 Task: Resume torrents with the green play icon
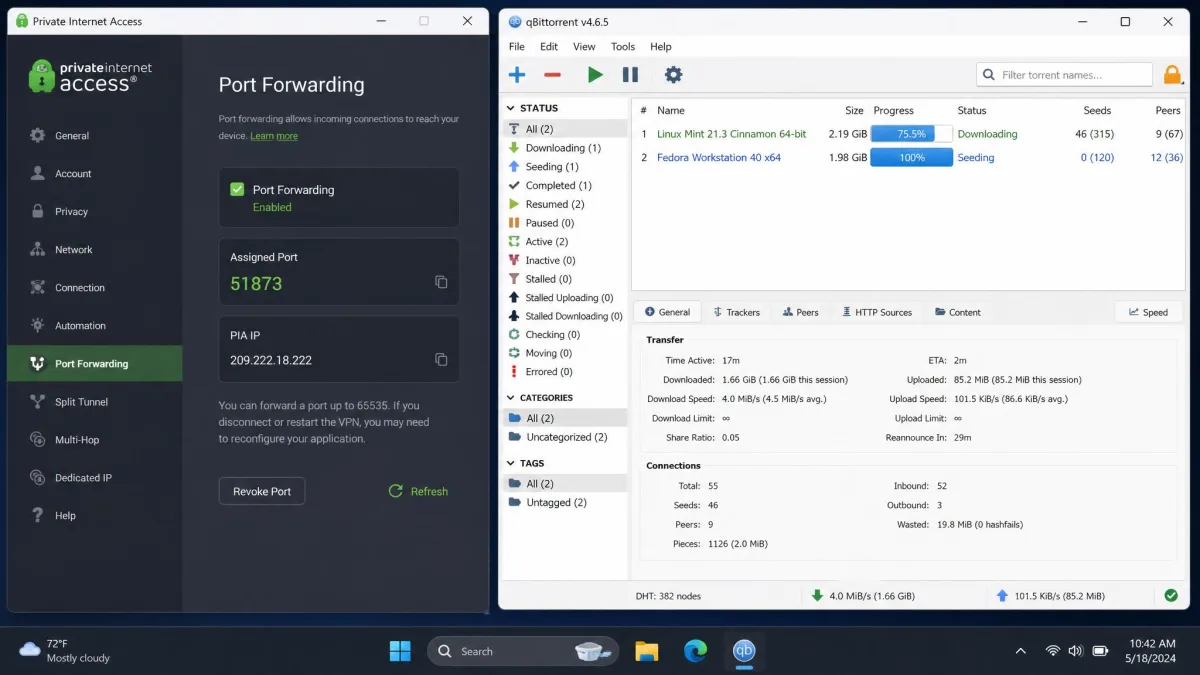click(595, 75)
